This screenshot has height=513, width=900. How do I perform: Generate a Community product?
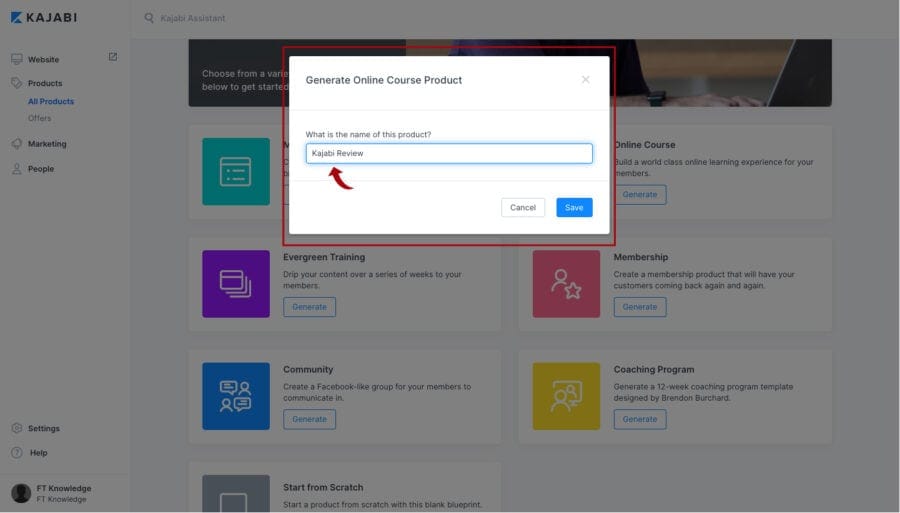309,419
